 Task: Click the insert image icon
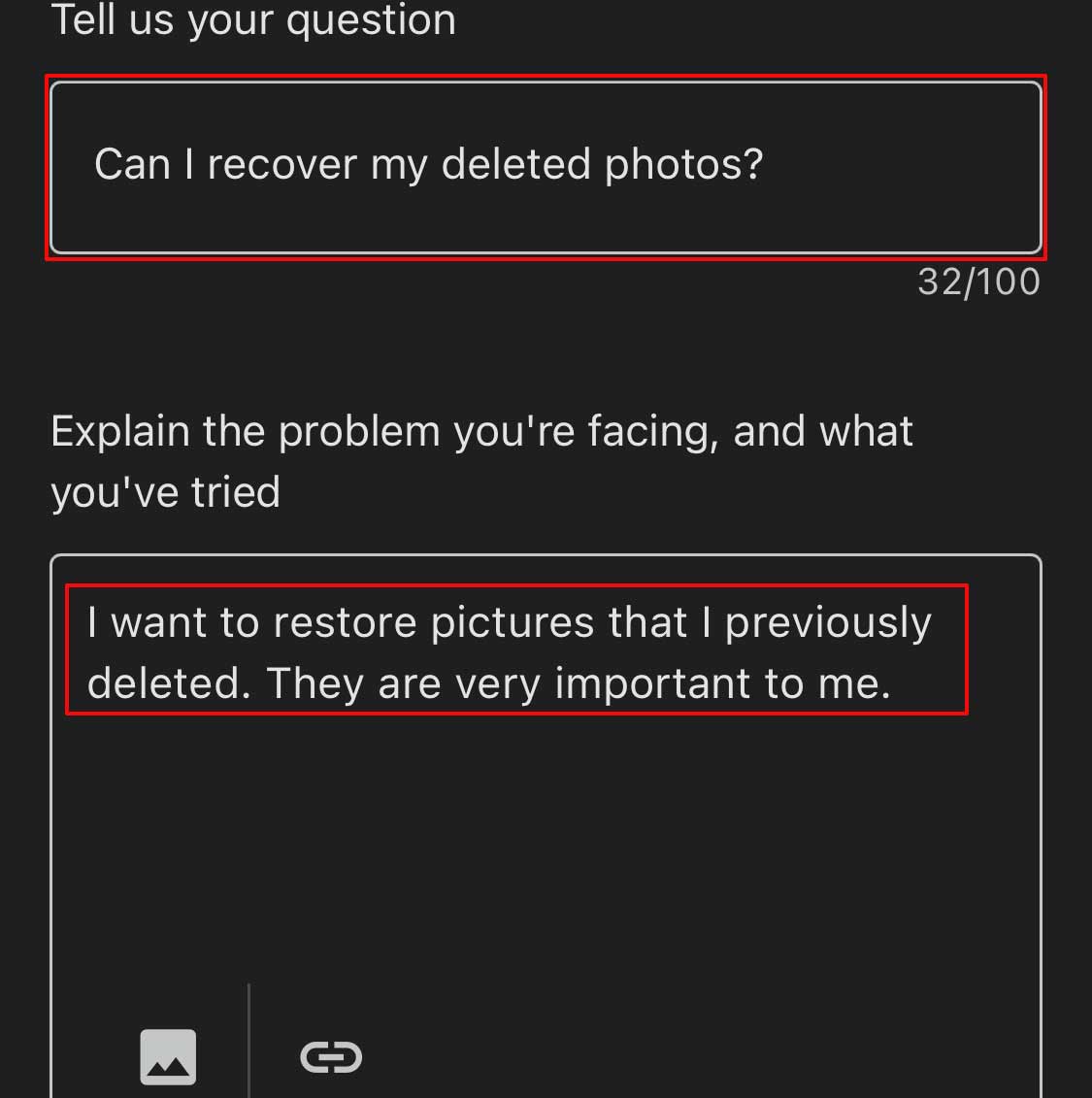tap(168, 1056)
